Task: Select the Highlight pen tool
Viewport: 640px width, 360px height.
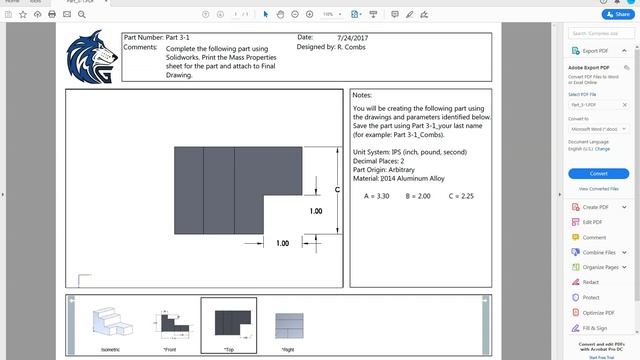Action: (x=409, y=15)
